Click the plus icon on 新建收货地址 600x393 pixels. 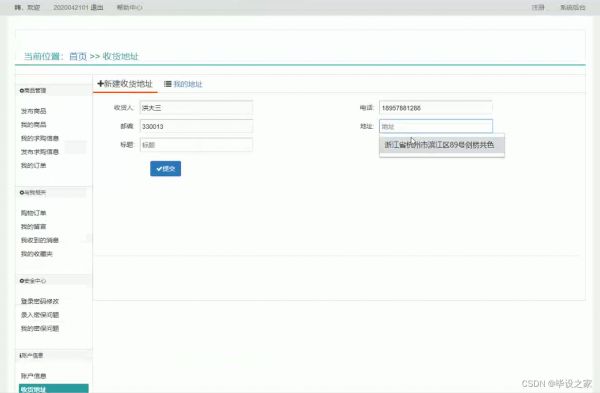pyautogui.click(x=100, y=83)
